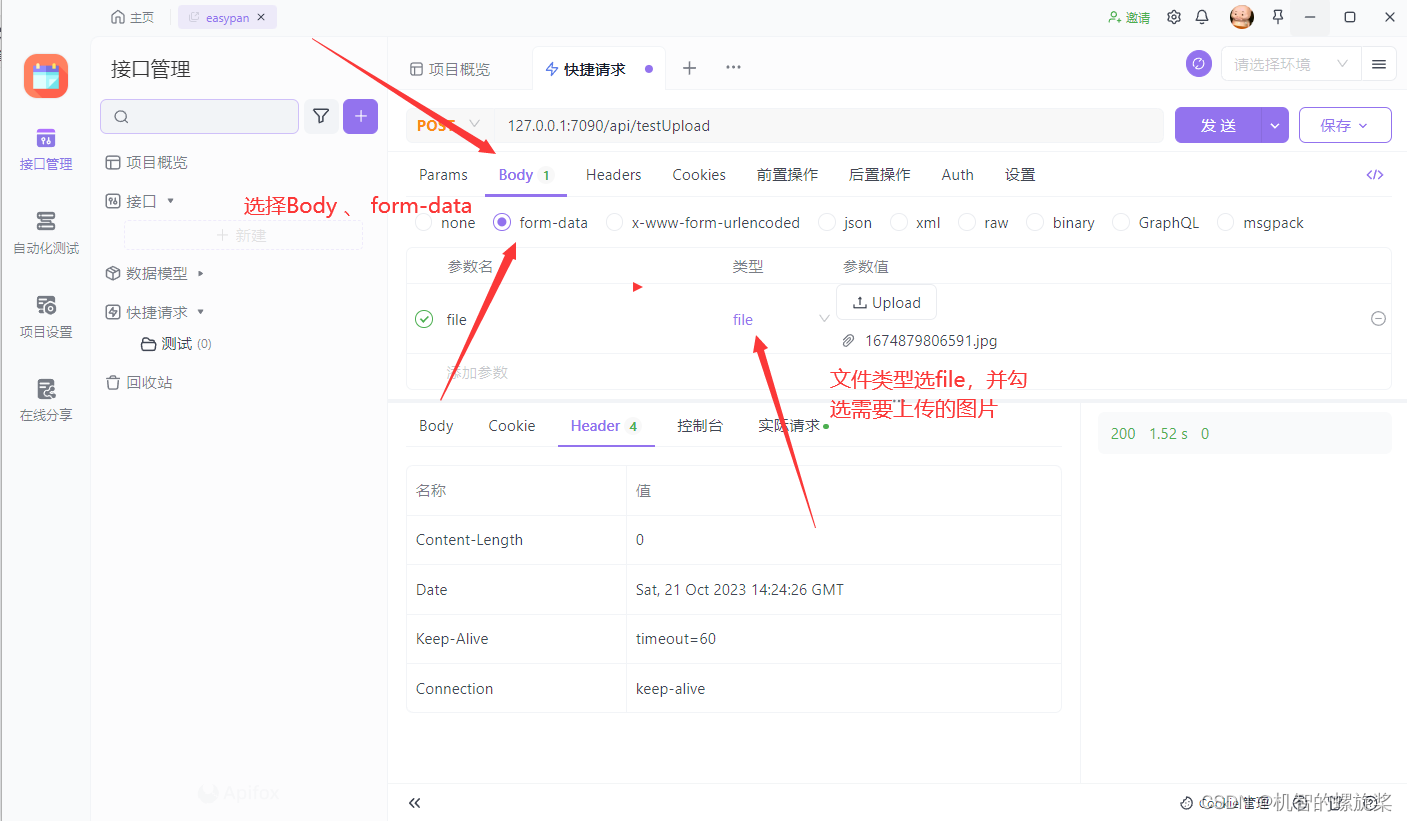
Task: Select the form-data radio button
Action: tap(501, 222)
